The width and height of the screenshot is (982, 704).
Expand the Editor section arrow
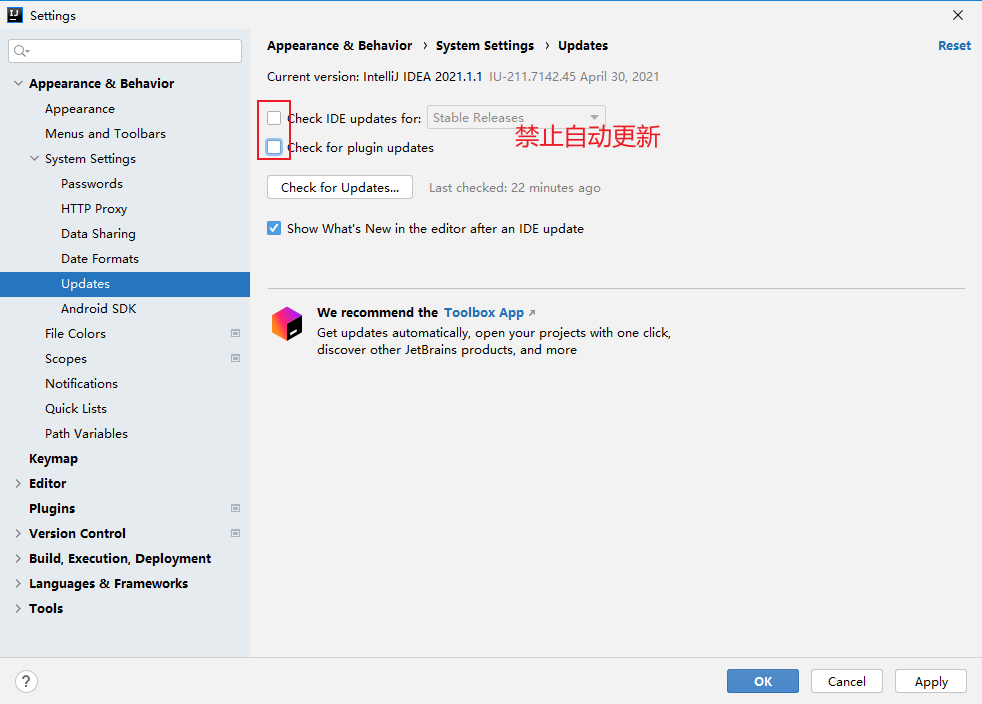(x=18, y=484)
